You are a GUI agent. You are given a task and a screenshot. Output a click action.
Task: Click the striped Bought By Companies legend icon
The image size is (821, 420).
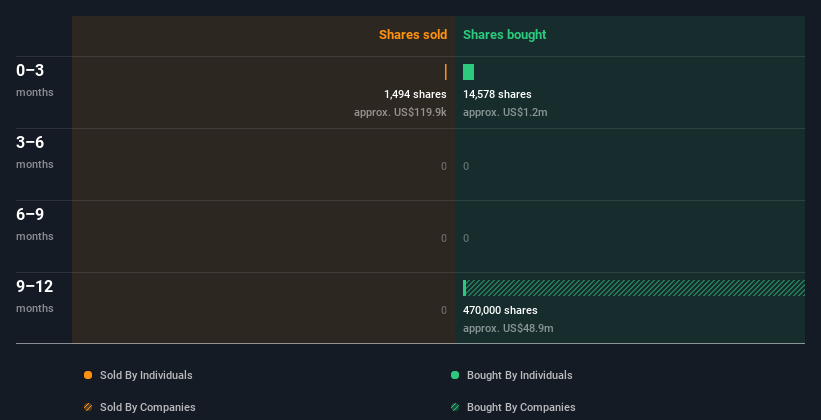pos(455,407)
